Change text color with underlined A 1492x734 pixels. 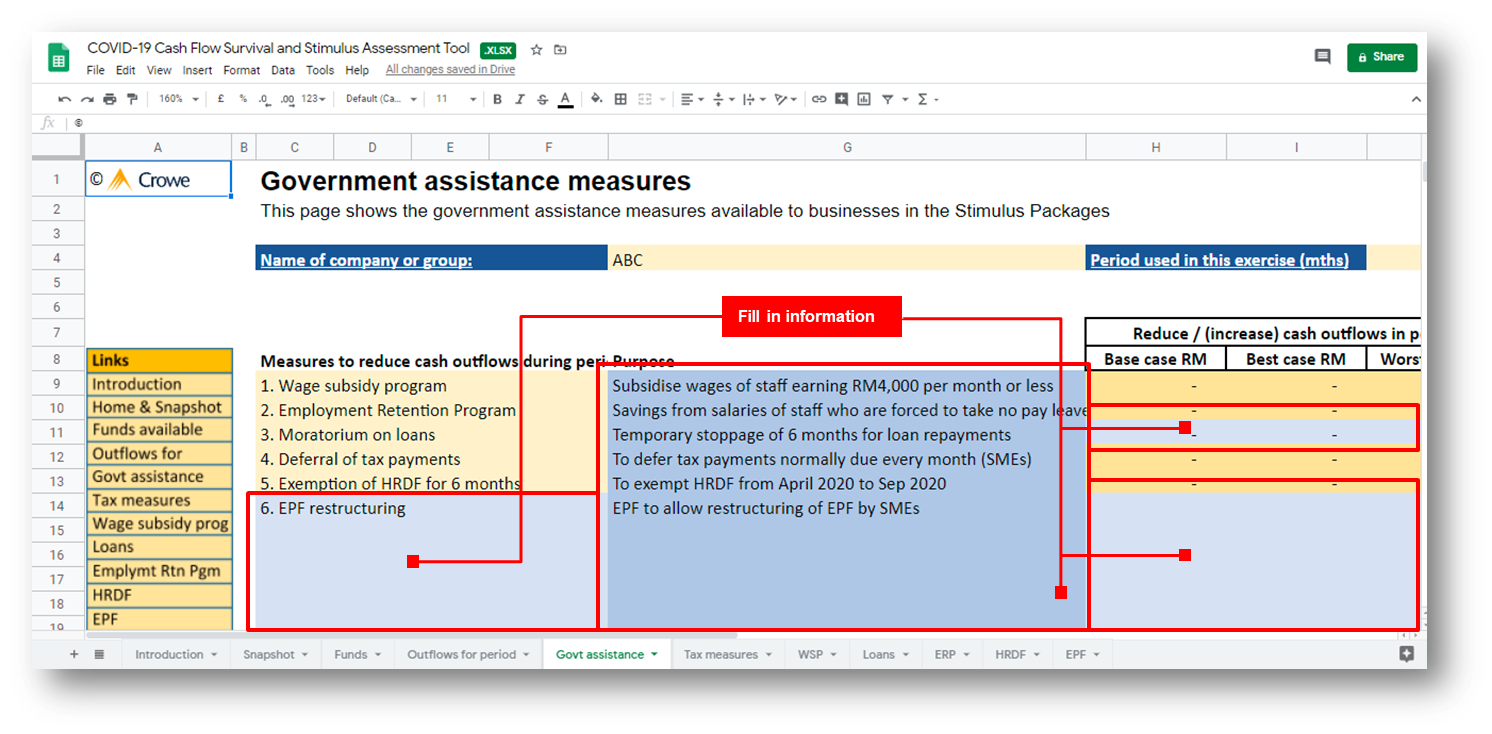[x=565, y=99]
